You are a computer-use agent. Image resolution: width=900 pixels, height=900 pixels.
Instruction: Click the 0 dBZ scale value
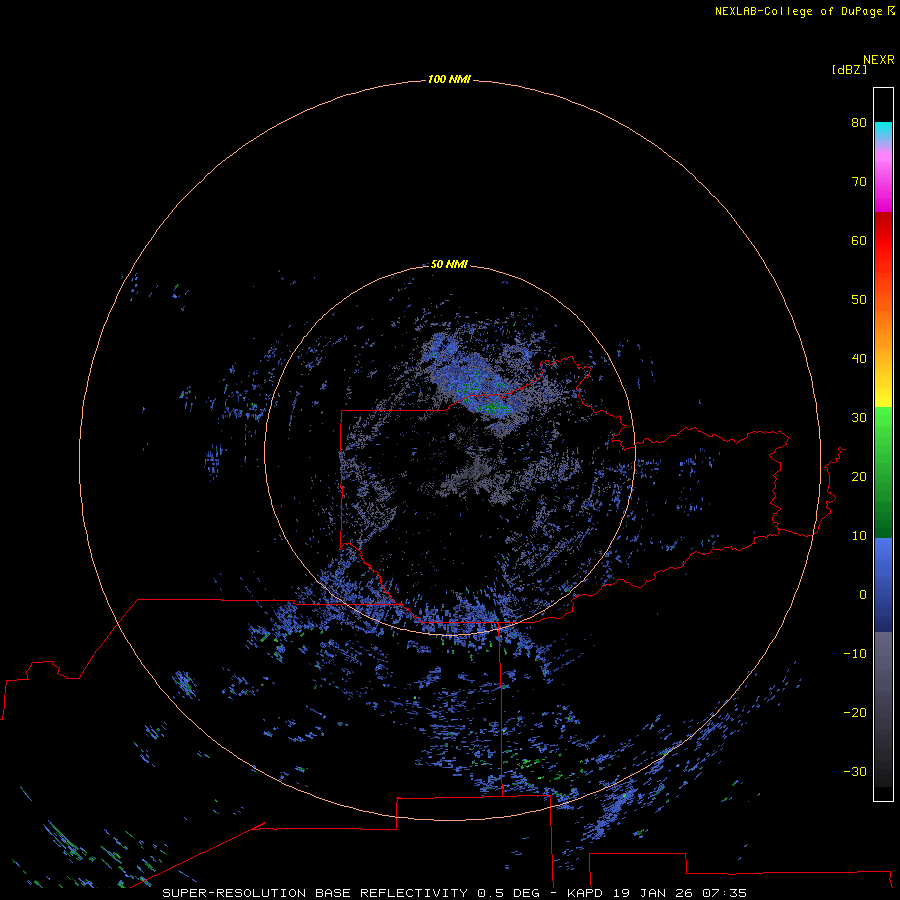click(863, 595)
